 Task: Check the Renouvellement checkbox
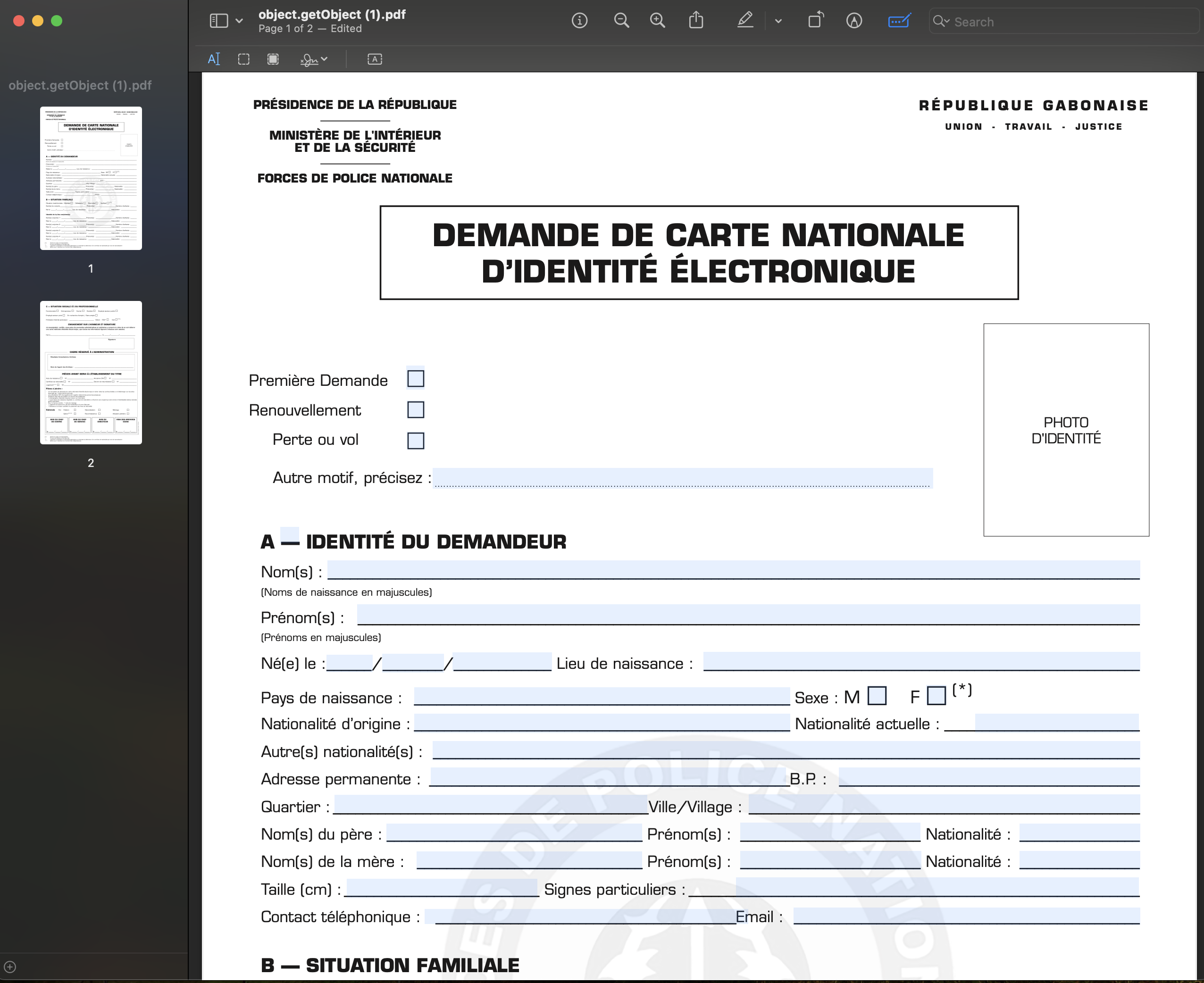click(x=416, y=409)
